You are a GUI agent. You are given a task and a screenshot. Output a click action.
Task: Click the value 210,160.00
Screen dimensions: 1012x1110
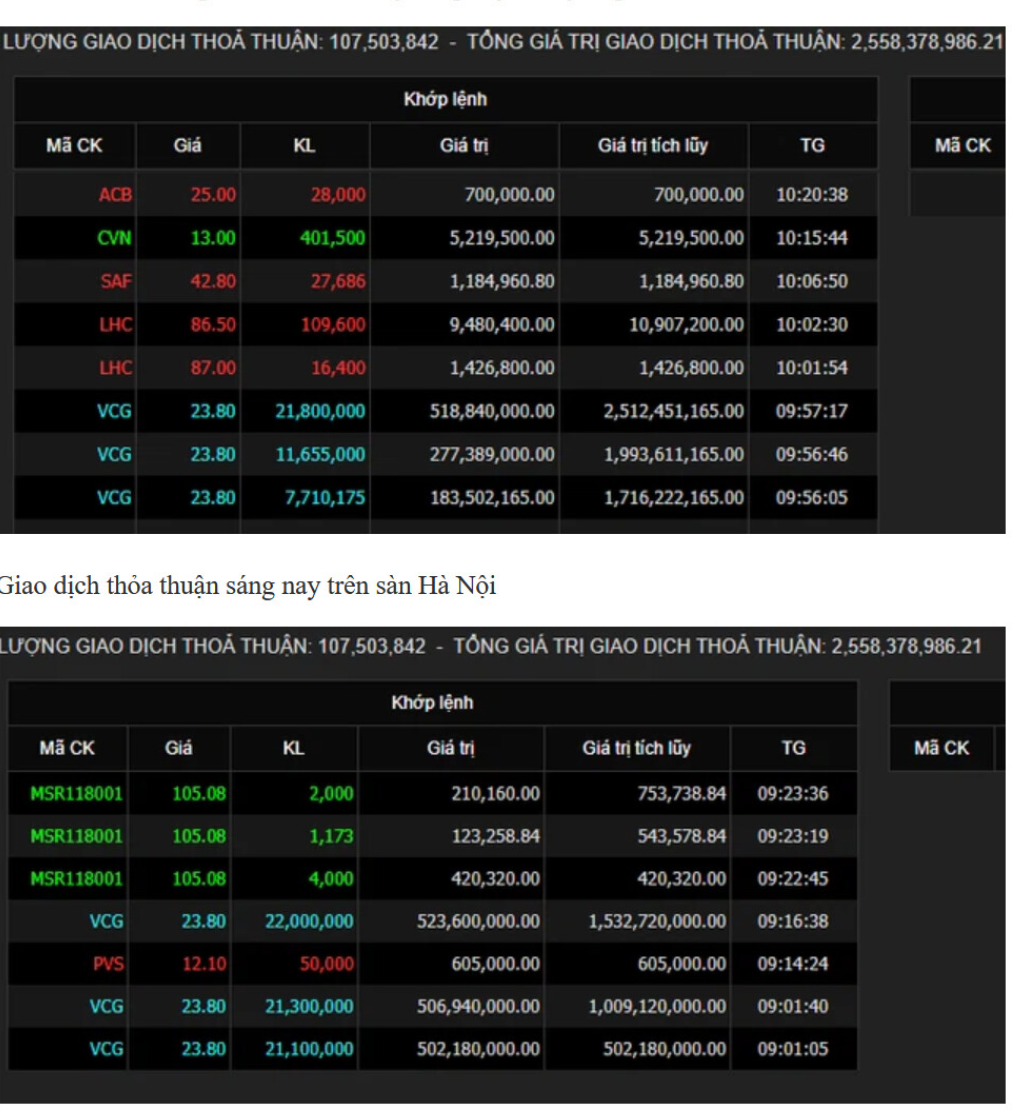pyautogui.click(x=495, y=794)
